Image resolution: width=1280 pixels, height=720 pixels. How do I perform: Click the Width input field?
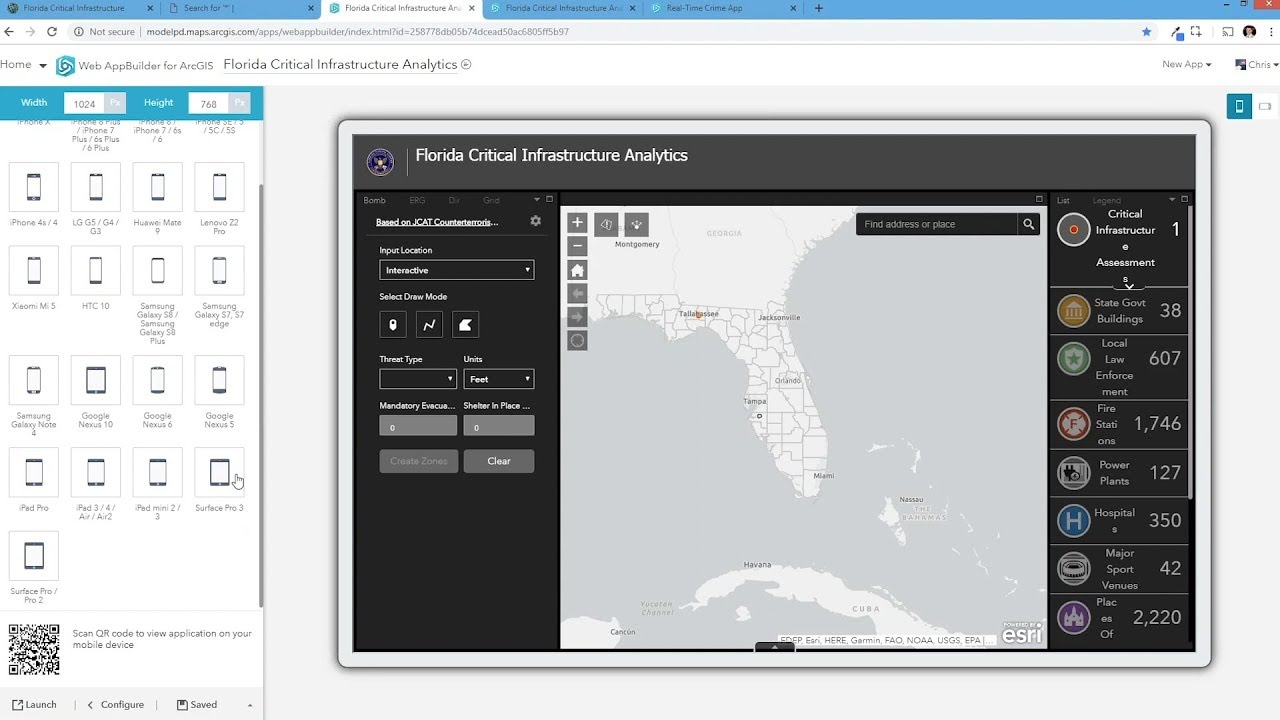pos(84,103)
